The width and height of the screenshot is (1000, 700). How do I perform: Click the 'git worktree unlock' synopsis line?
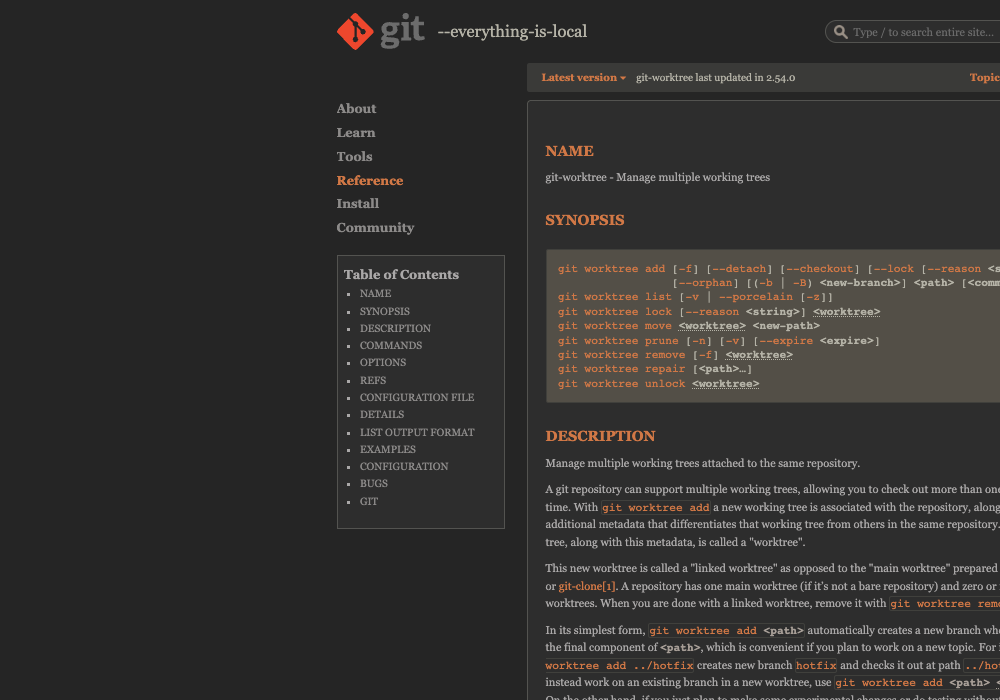pyautogui.click(x=658, y=384)
